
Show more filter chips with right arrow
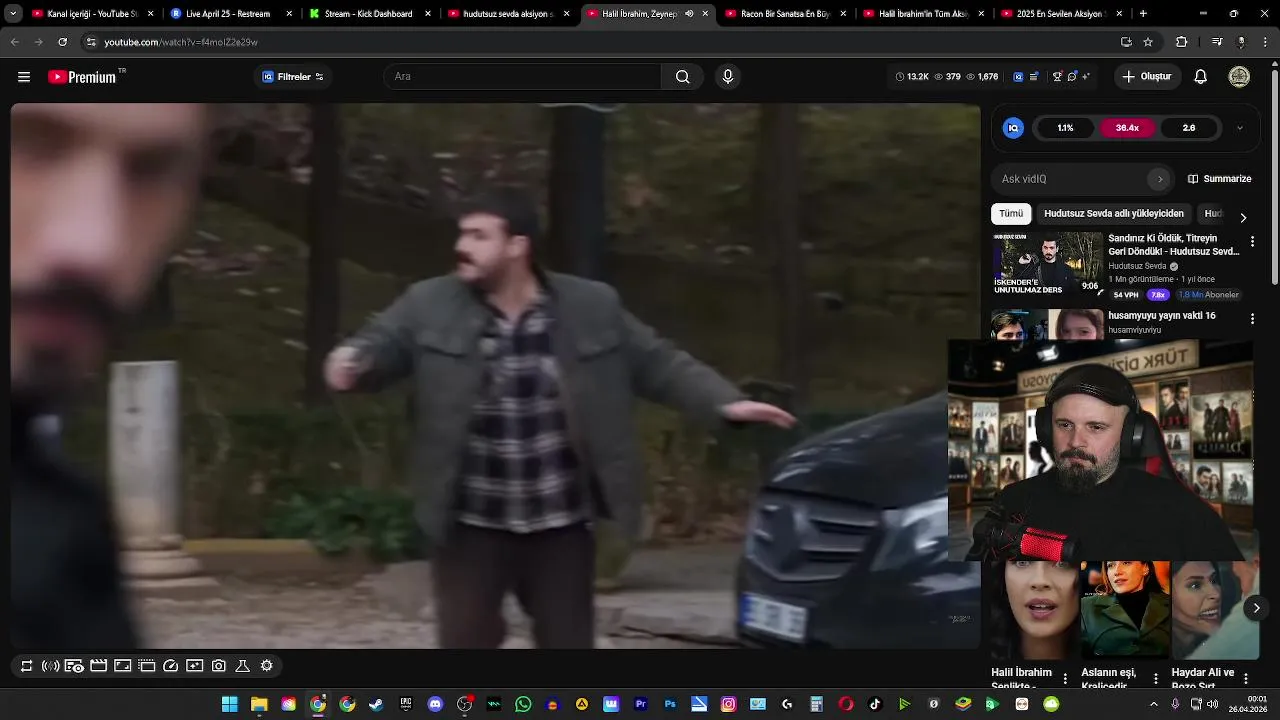click(1243, 217)
